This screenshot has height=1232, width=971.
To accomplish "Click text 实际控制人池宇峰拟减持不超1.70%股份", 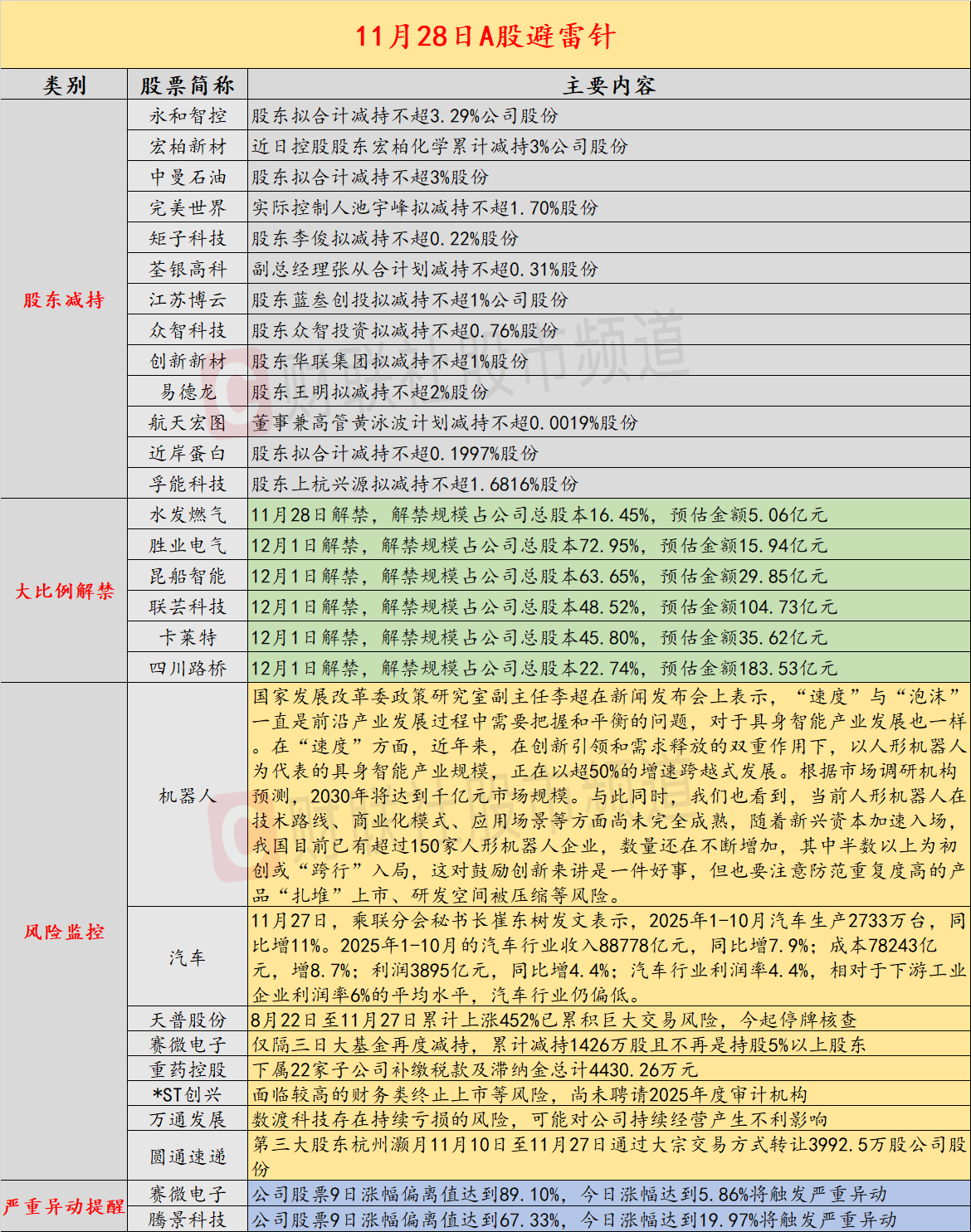I will tap(425, 208).
